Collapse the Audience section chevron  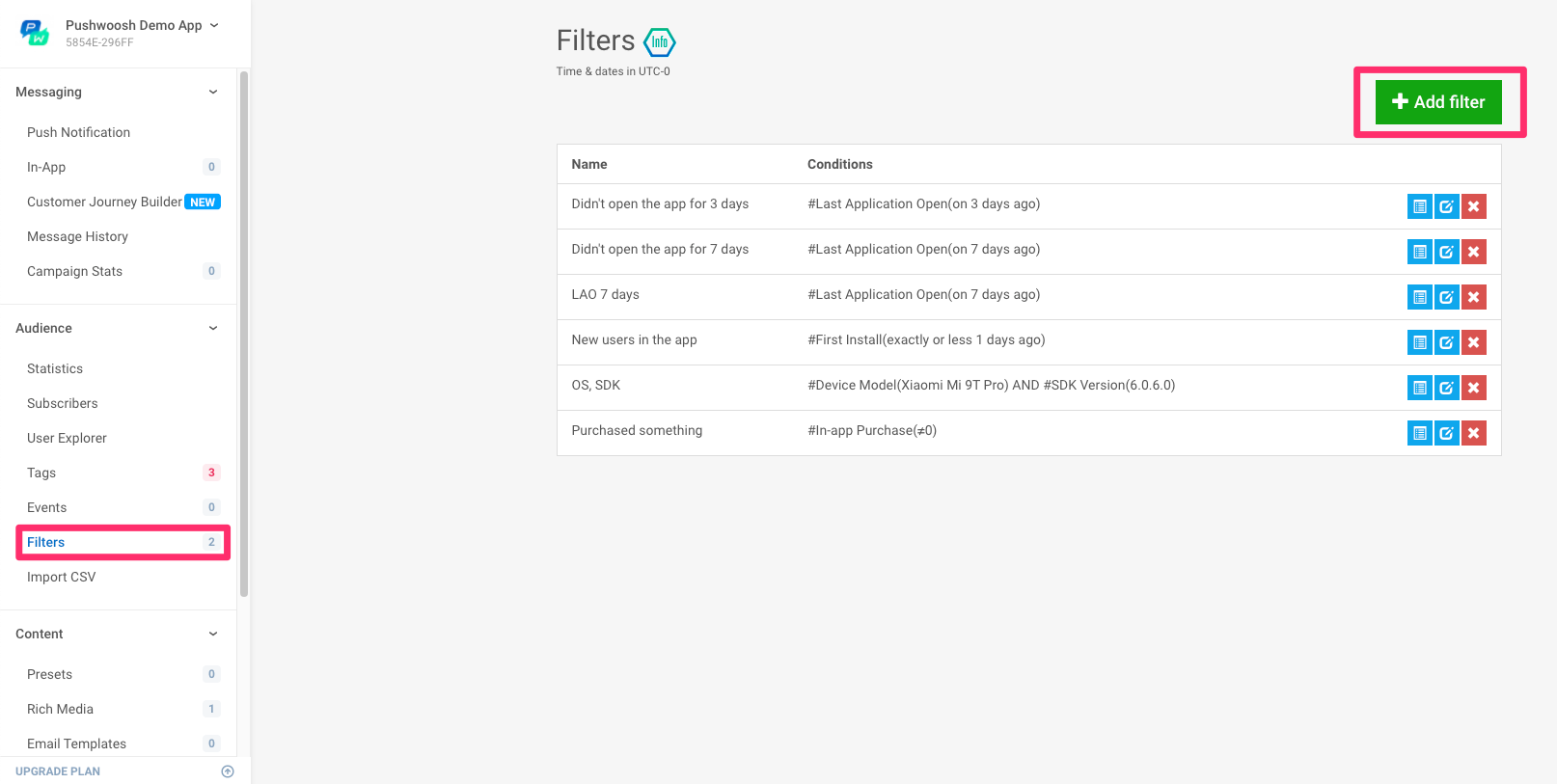[213, 328]
